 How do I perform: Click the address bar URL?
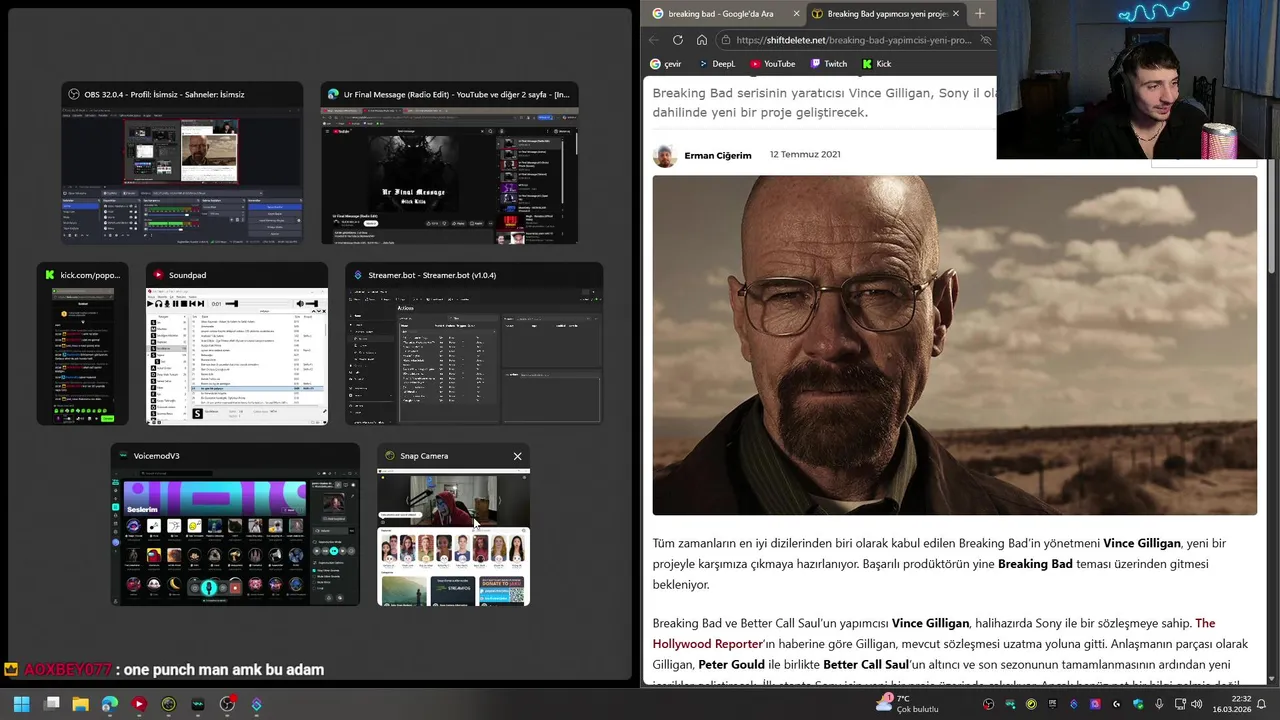(x=853, y=40)
